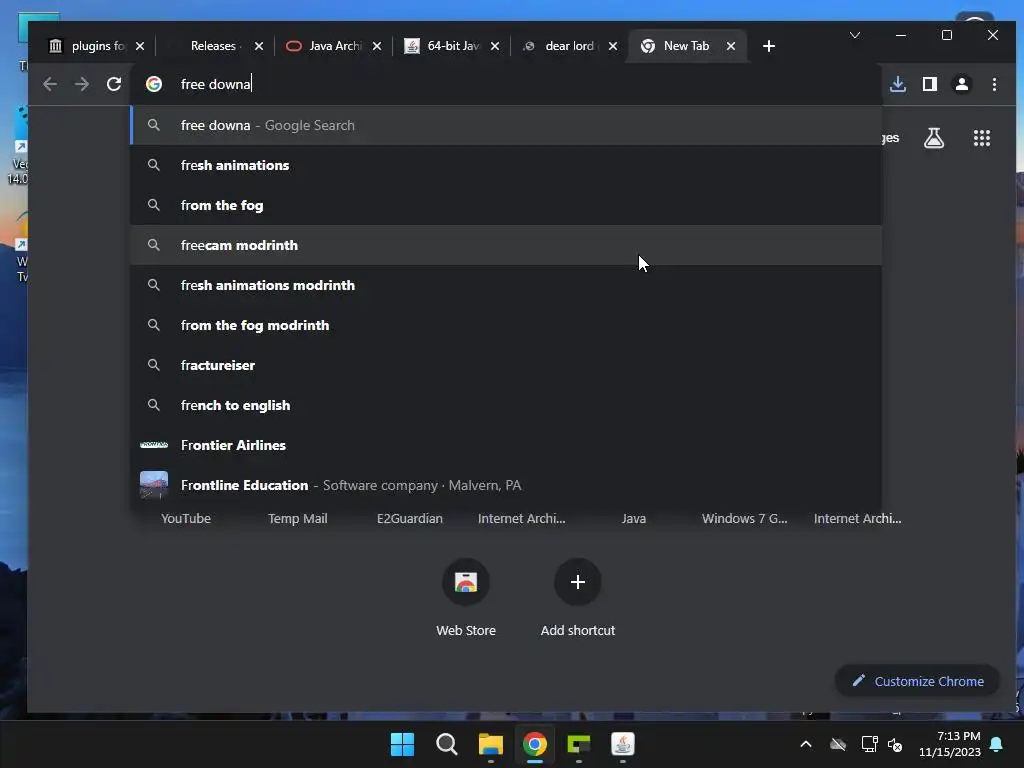Go forward with the right arrow
This screenshot has width=1024, height=768.
82,84
